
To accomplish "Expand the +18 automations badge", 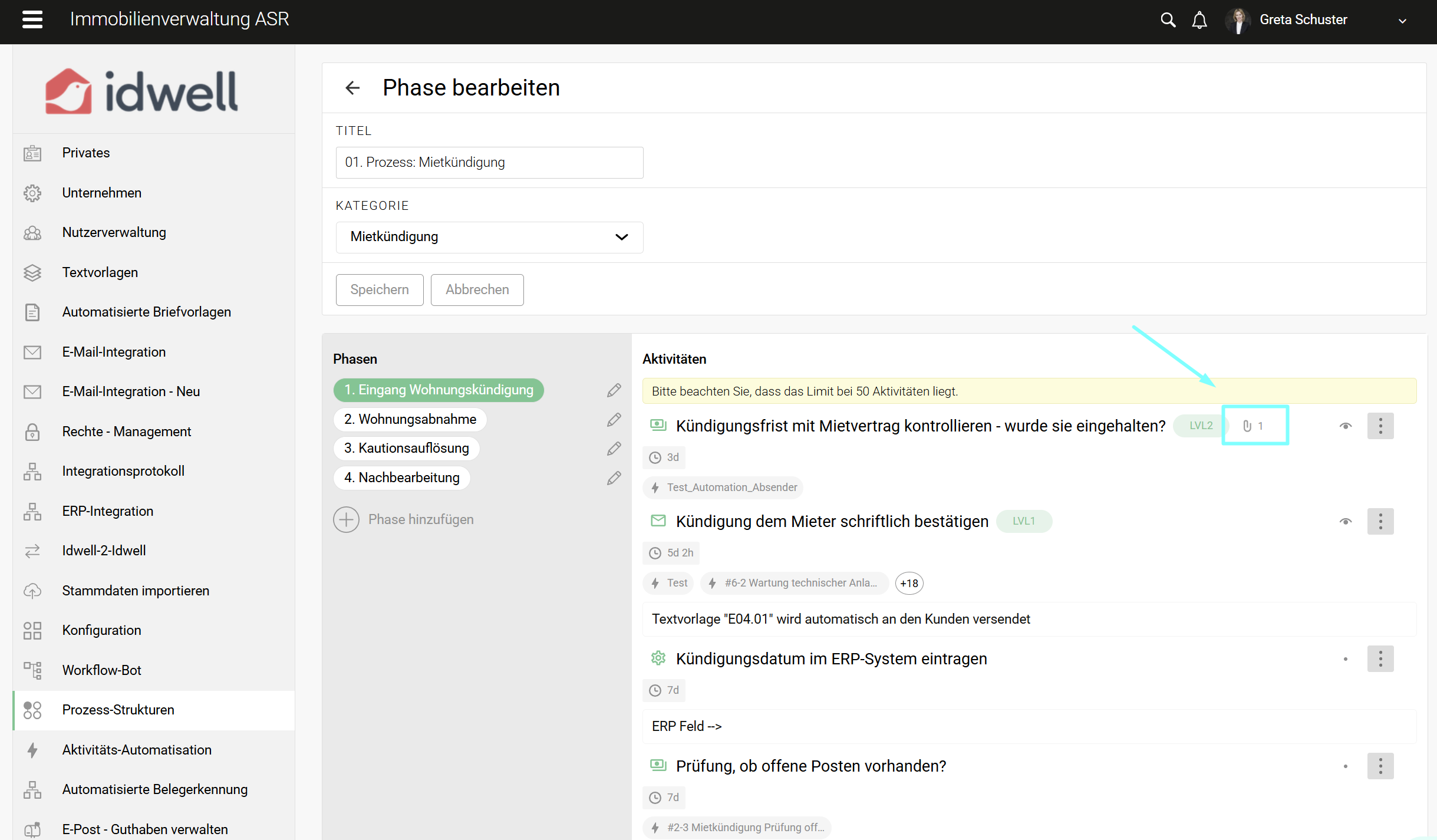I will coord(908,583).
